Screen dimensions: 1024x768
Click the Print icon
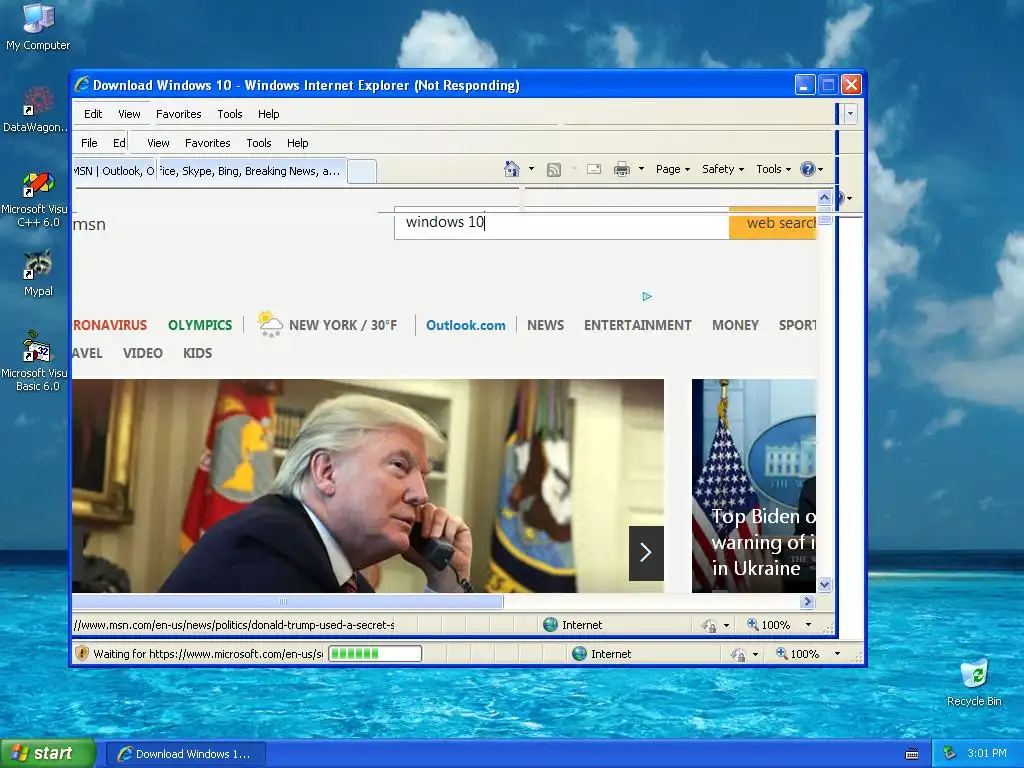[622, 169]
